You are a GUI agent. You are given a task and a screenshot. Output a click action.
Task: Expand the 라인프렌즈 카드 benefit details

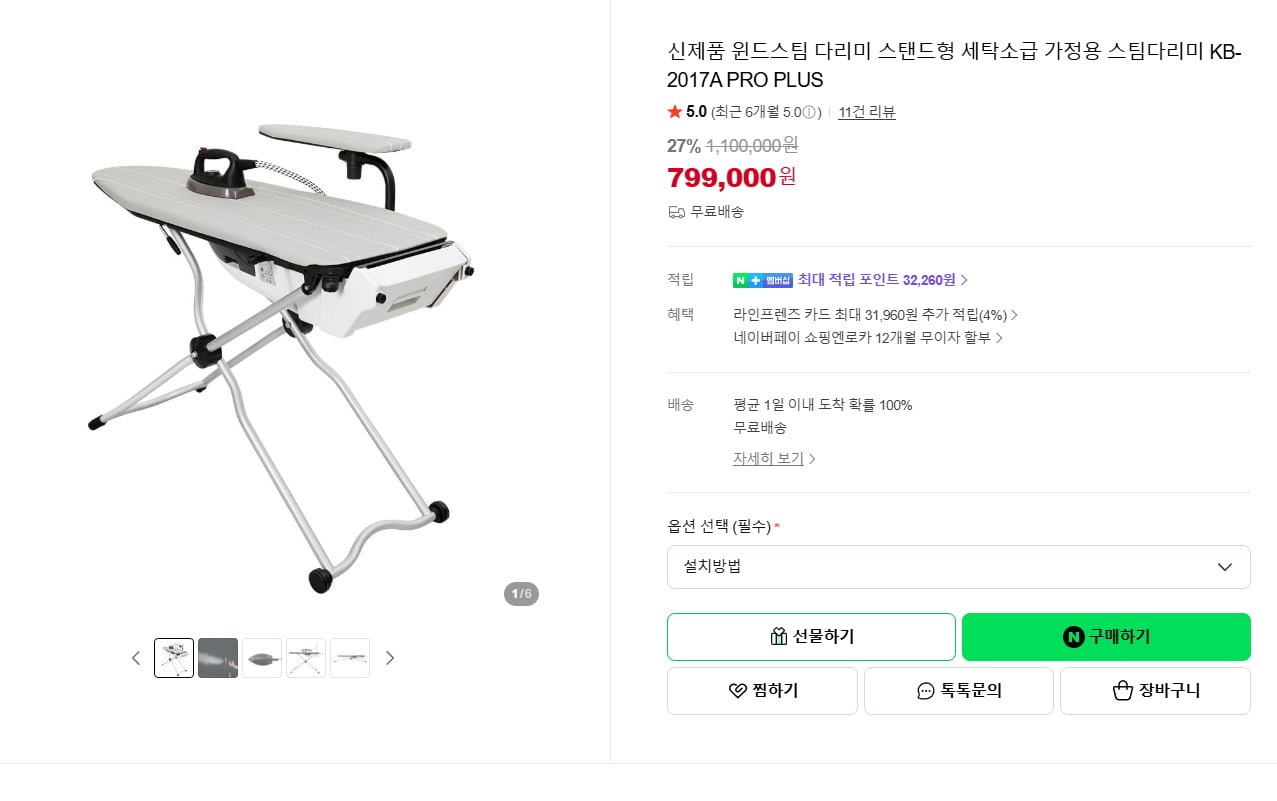[875, 315]
